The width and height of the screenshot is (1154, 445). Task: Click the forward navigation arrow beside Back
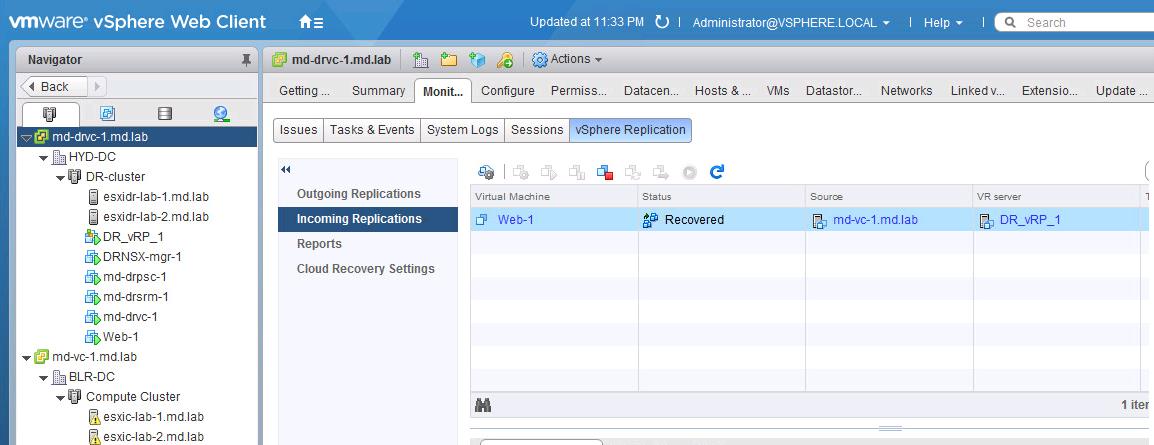click(98, 87)
